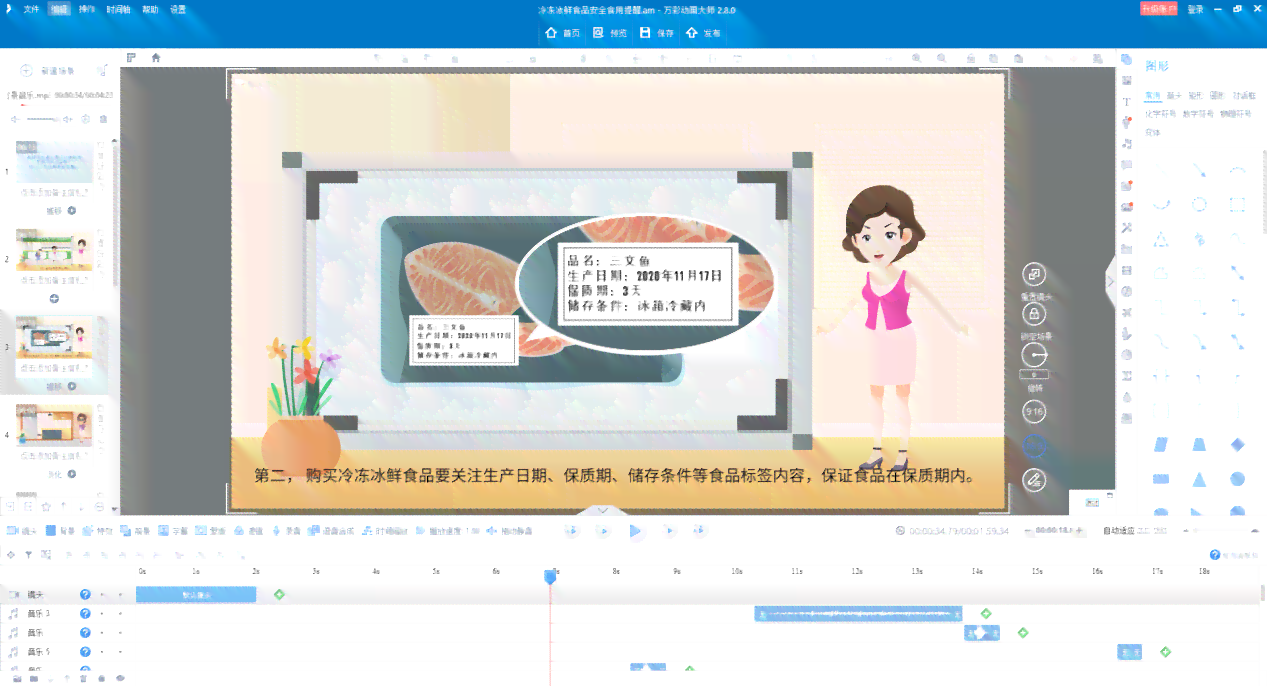Select scene 1 thumbnail
Screen dimensions: 1267x686
(54, 162)
